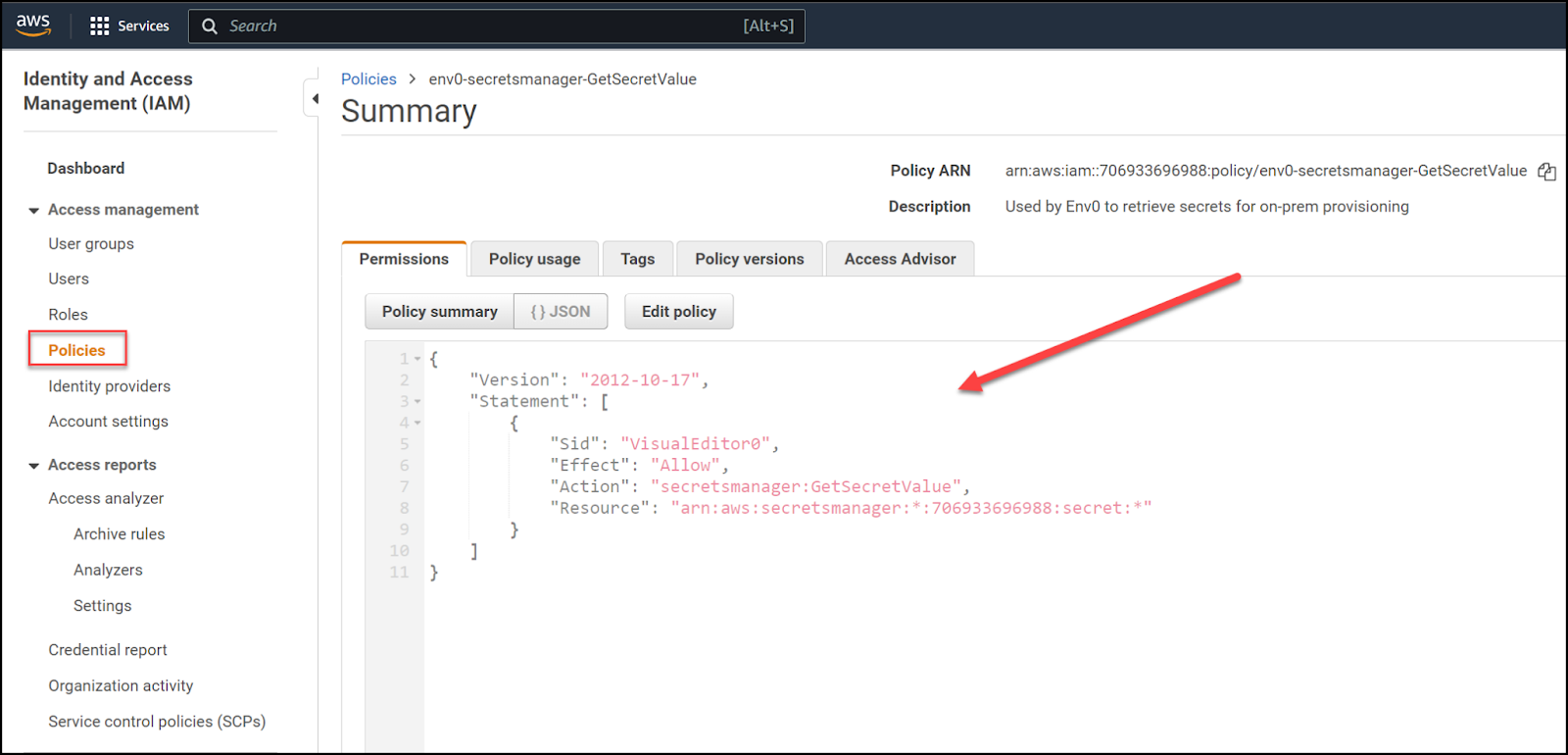Click the Summary page heading
Screen dimensions: 1568x755
[x=409, y=112]
